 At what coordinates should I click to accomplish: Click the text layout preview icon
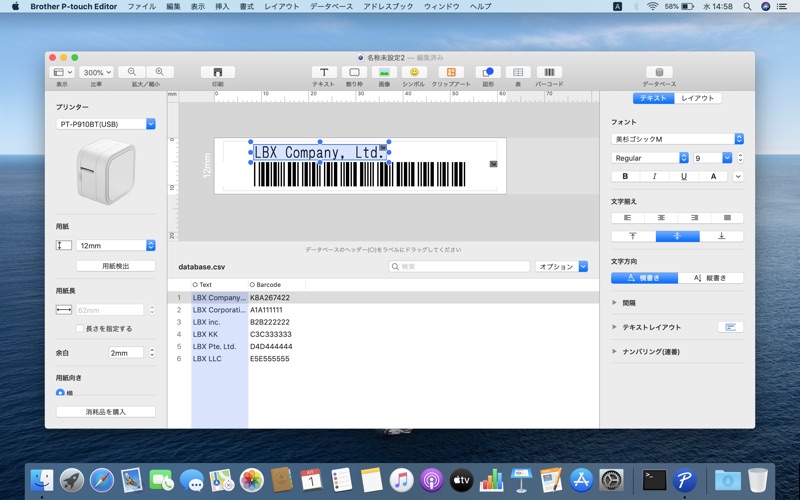click(731, 327)
